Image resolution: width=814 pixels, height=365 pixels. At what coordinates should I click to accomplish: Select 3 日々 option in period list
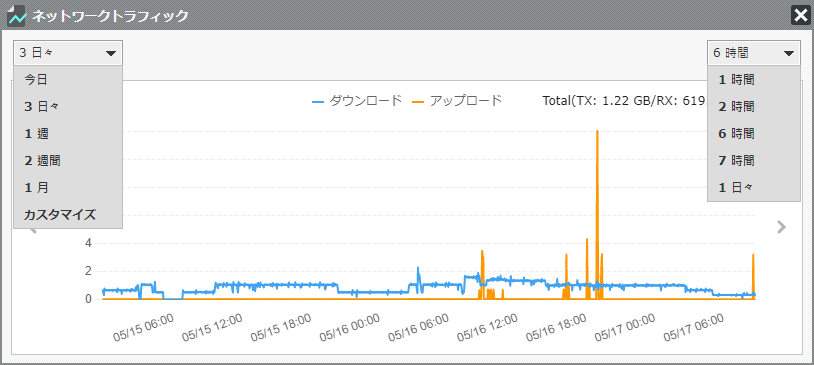click(x=68, y=107)
